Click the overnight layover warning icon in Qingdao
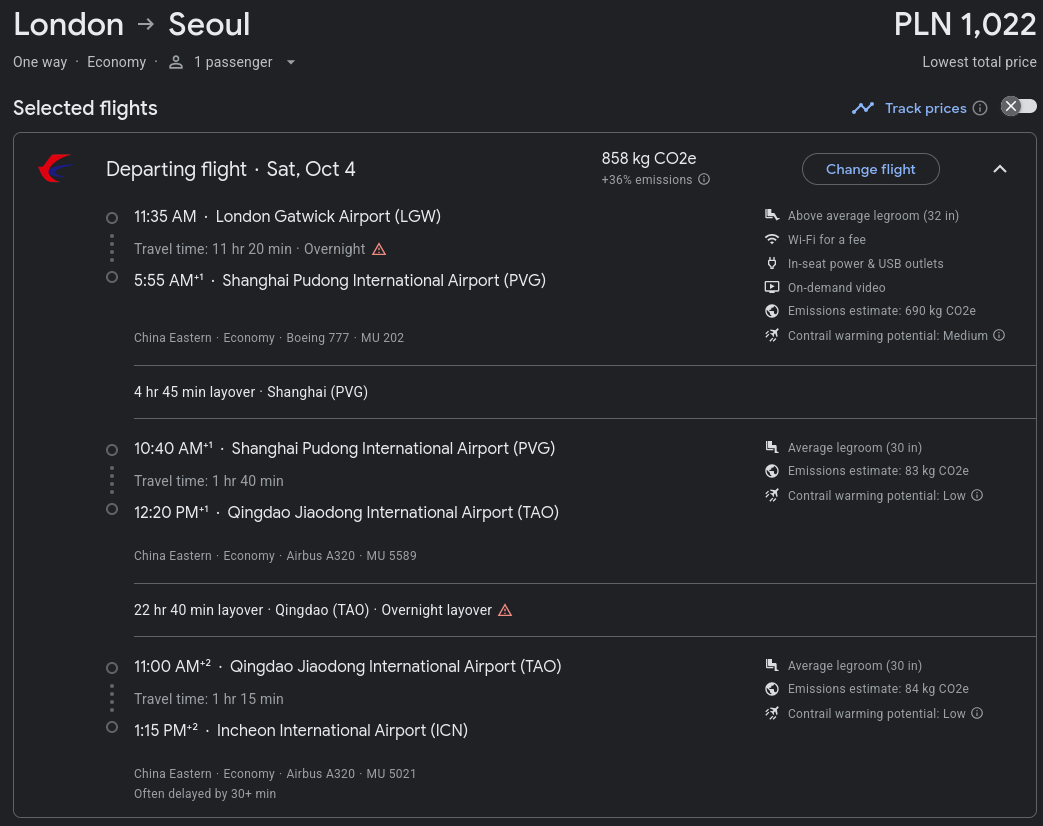This screenshot has width=1043, height=826. click(x=505, y=610)
